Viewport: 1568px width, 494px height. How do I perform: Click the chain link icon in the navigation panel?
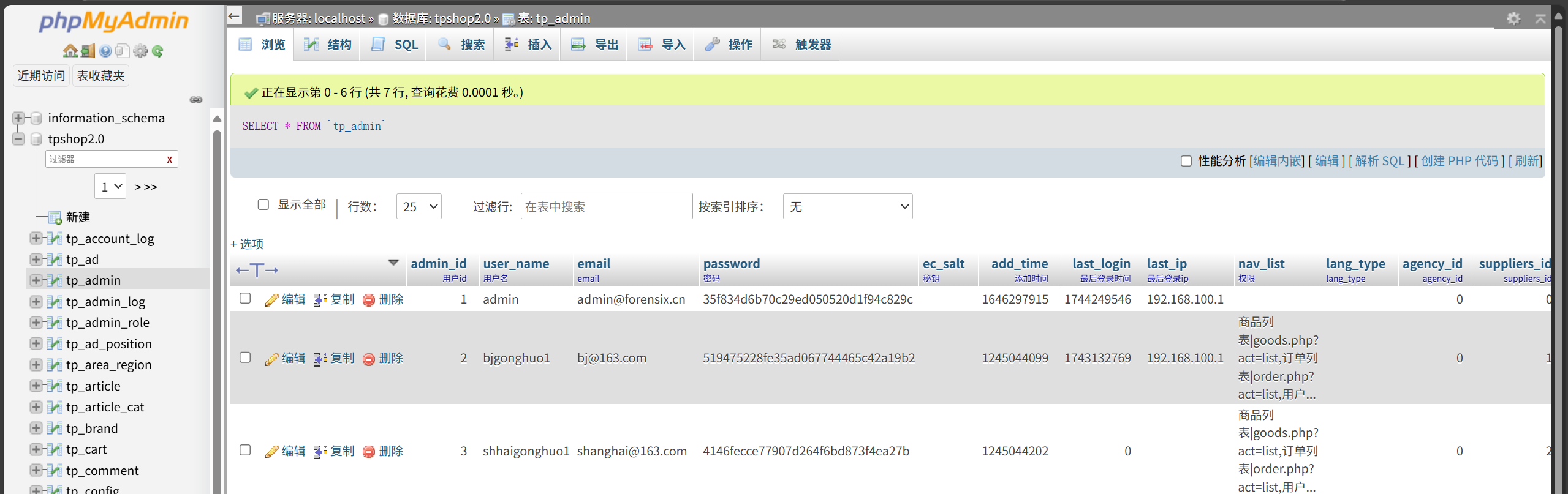pyautogui.click(x=196, y=100)
